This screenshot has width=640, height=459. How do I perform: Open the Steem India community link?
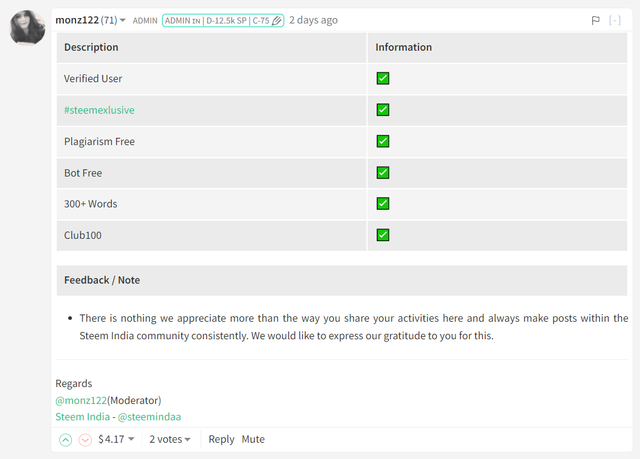[82, 417]
